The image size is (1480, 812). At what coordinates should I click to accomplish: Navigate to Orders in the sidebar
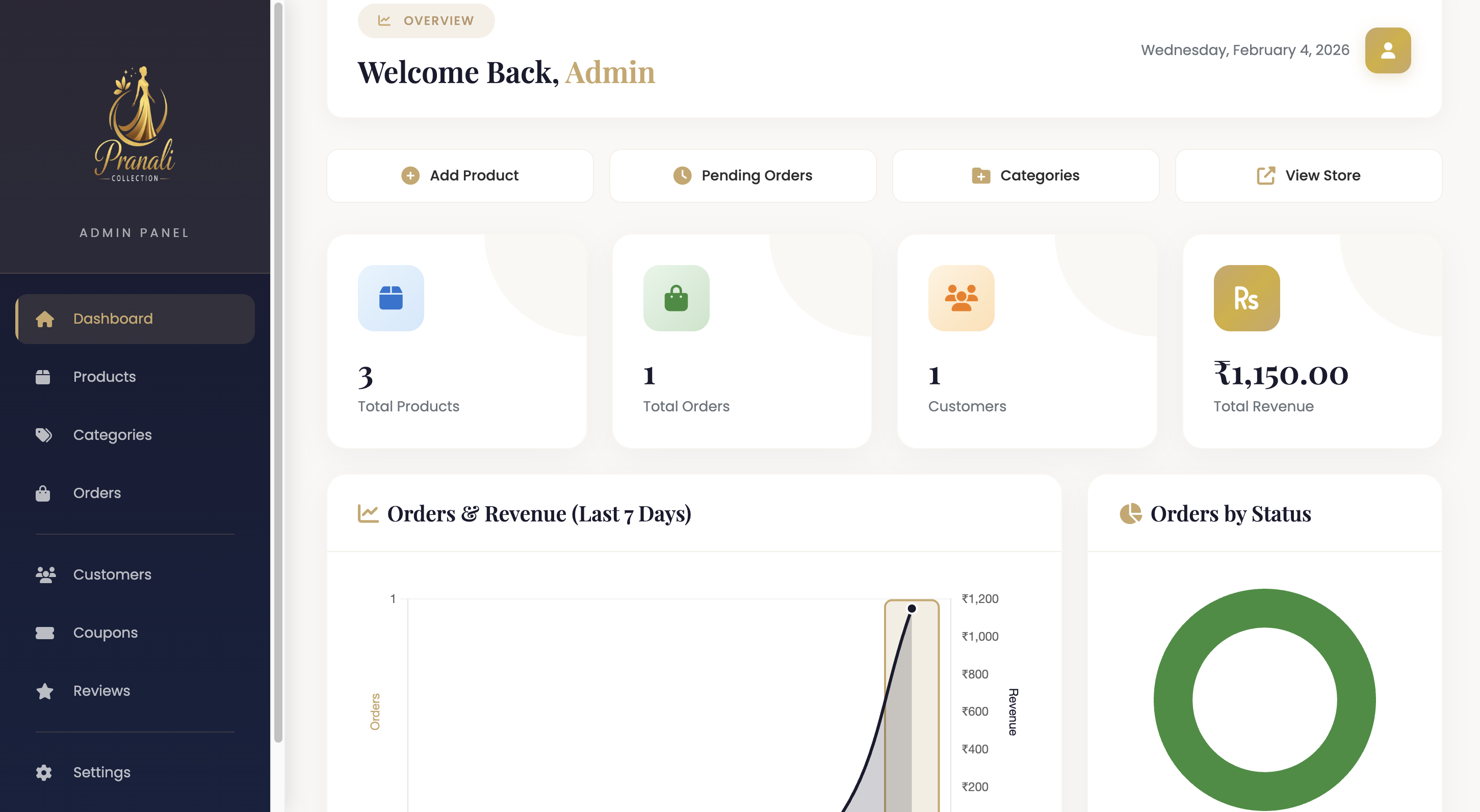pos(96,493)
